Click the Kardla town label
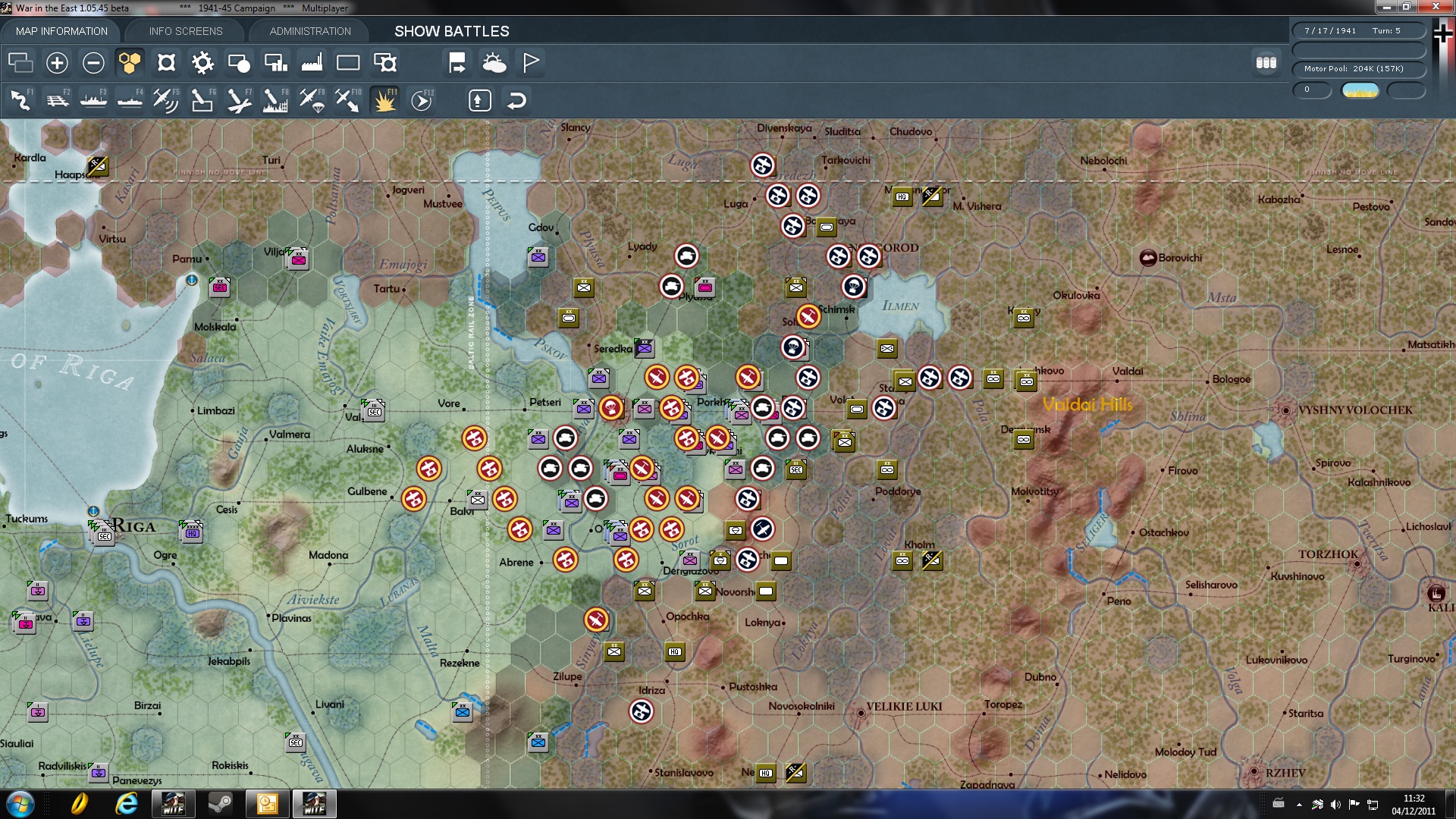The image size is (1456, 819). 30,158
